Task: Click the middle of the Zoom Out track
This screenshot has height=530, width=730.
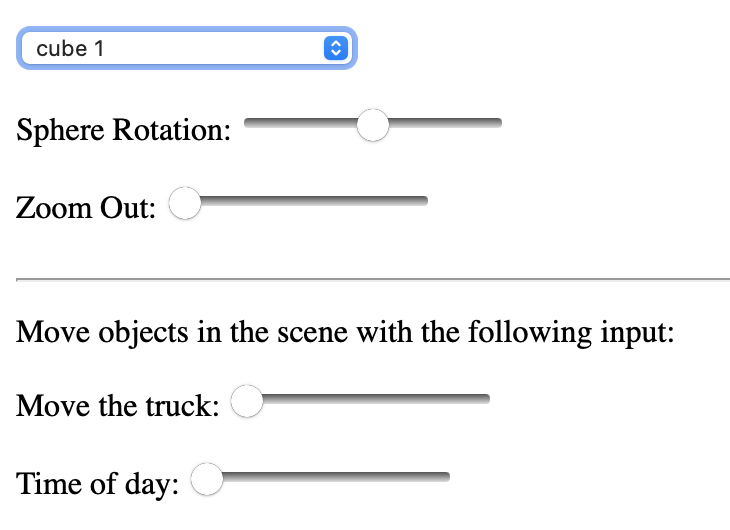Action: (299, 201)
